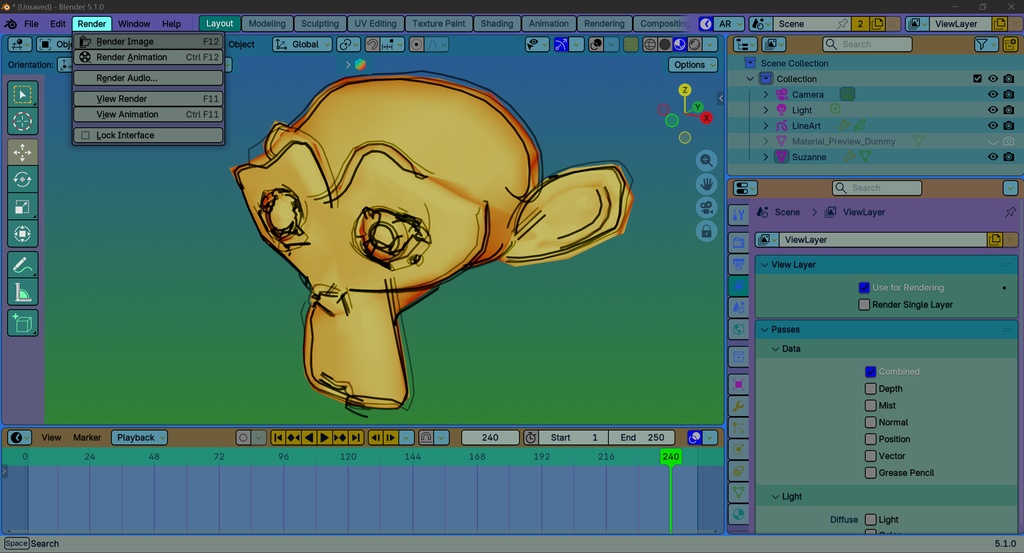Select the Rotate tool

[22, 180]
